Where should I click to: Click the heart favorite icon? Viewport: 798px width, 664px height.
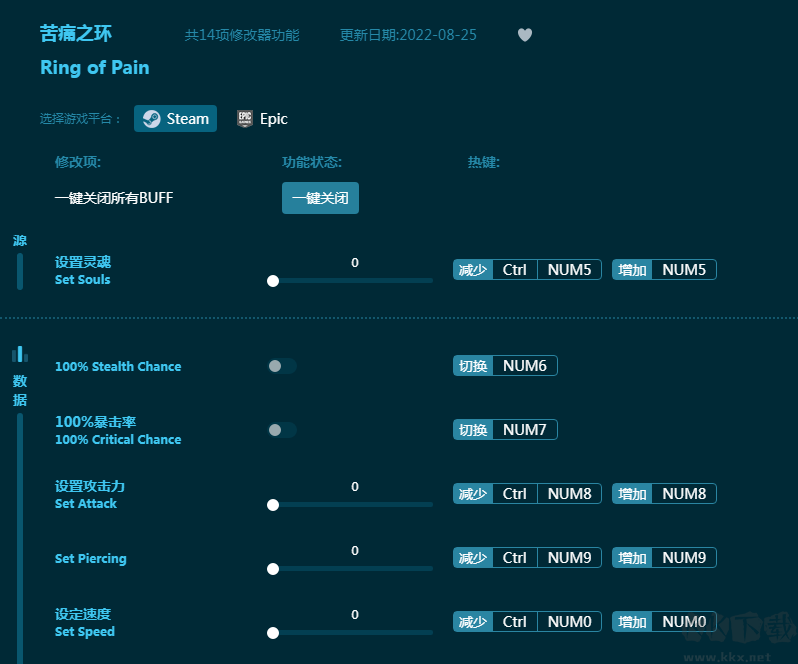click(525, 35)
